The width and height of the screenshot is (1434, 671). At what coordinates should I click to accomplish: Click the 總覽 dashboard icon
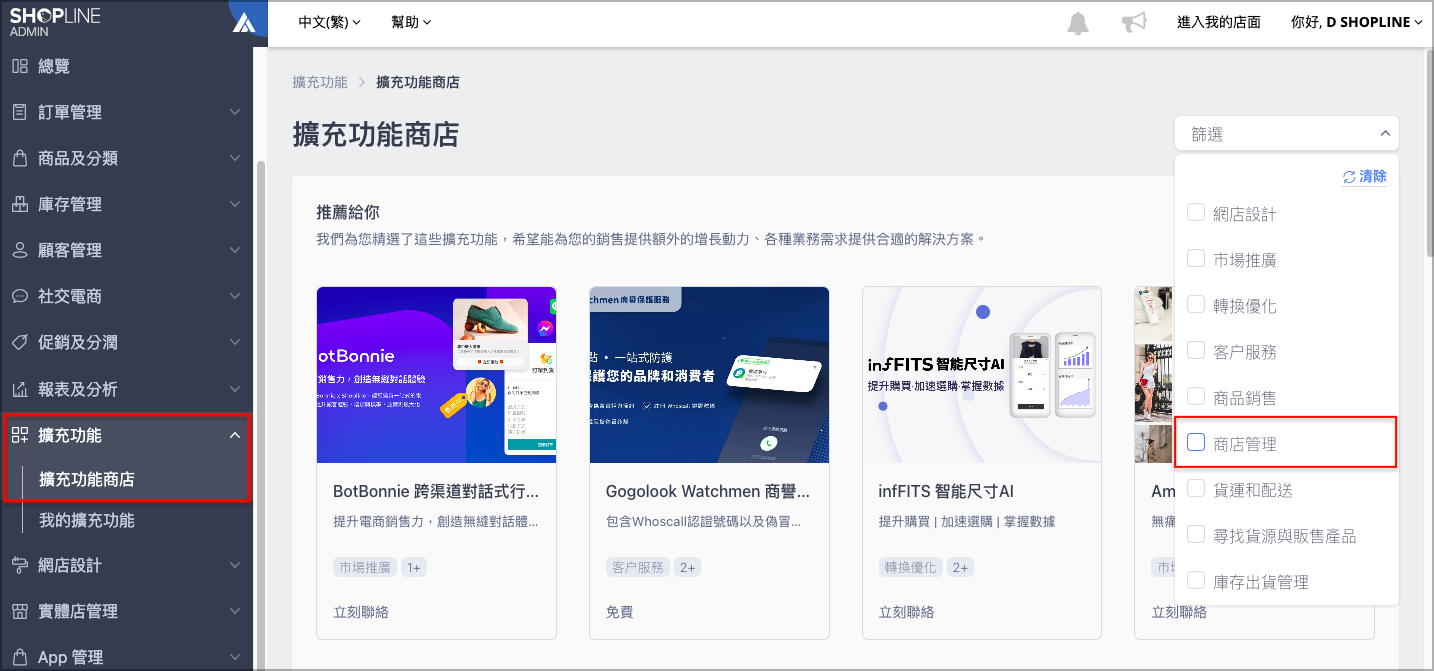[x=19, y=66]
